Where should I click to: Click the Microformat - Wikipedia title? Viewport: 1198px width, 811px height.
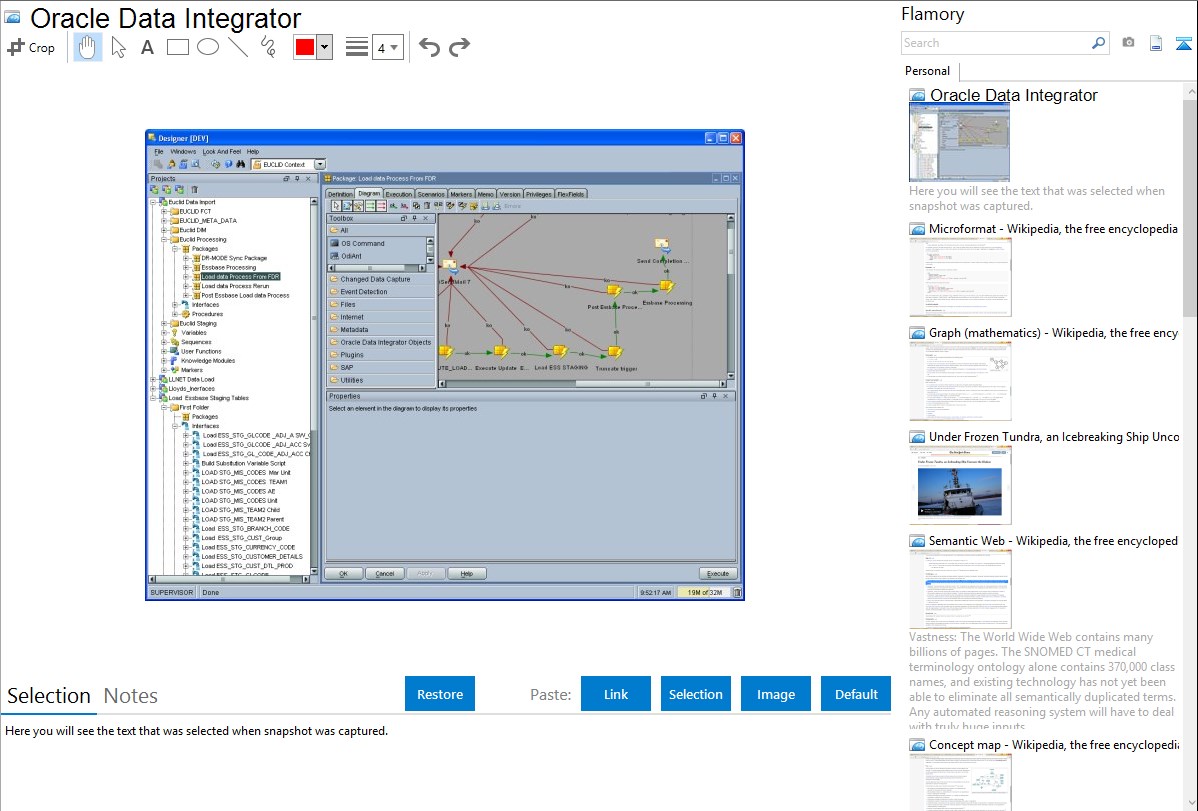[1053, 229]
